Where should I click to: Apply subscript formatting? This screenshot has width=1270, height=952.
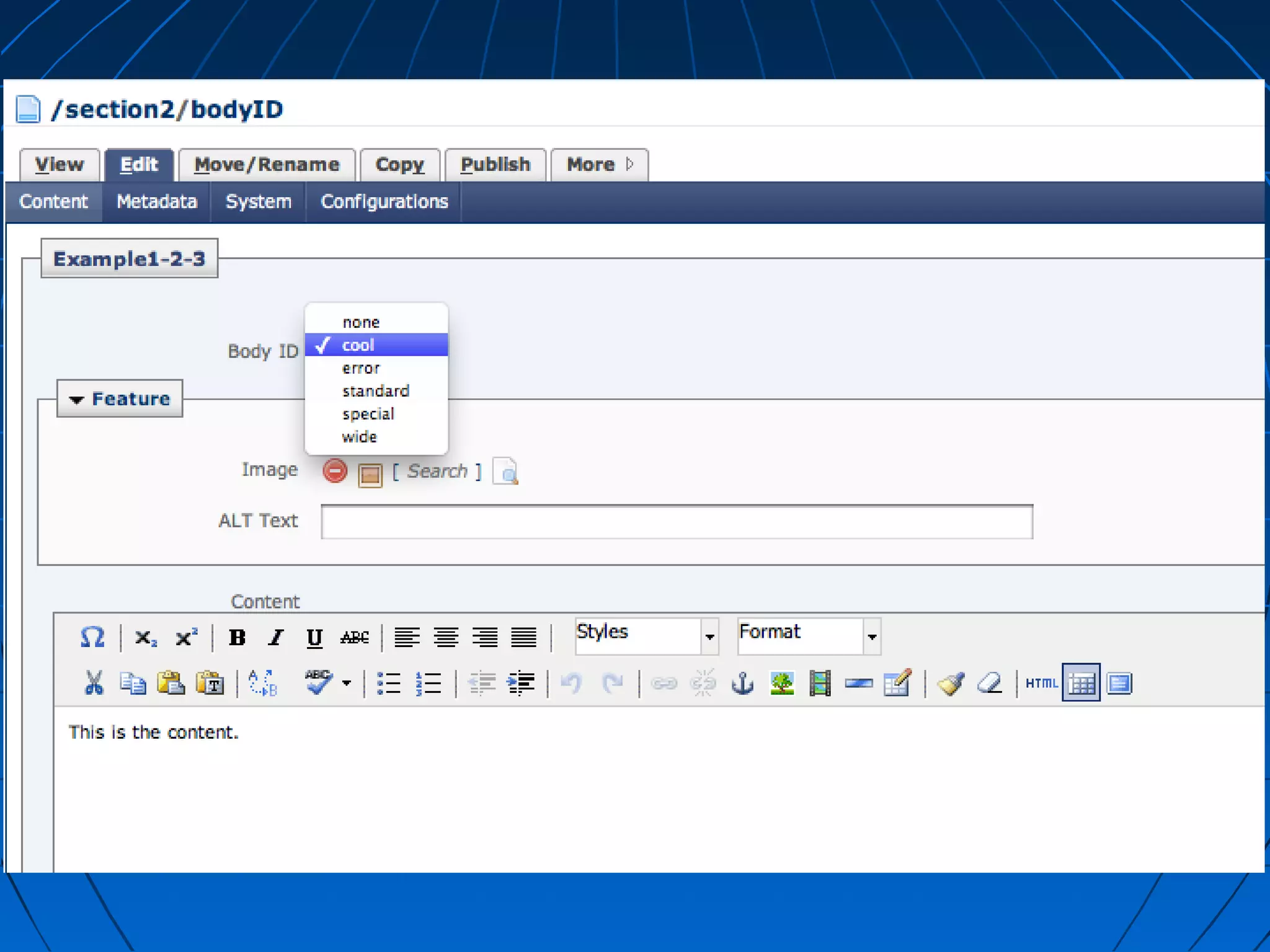pos(146,638)
